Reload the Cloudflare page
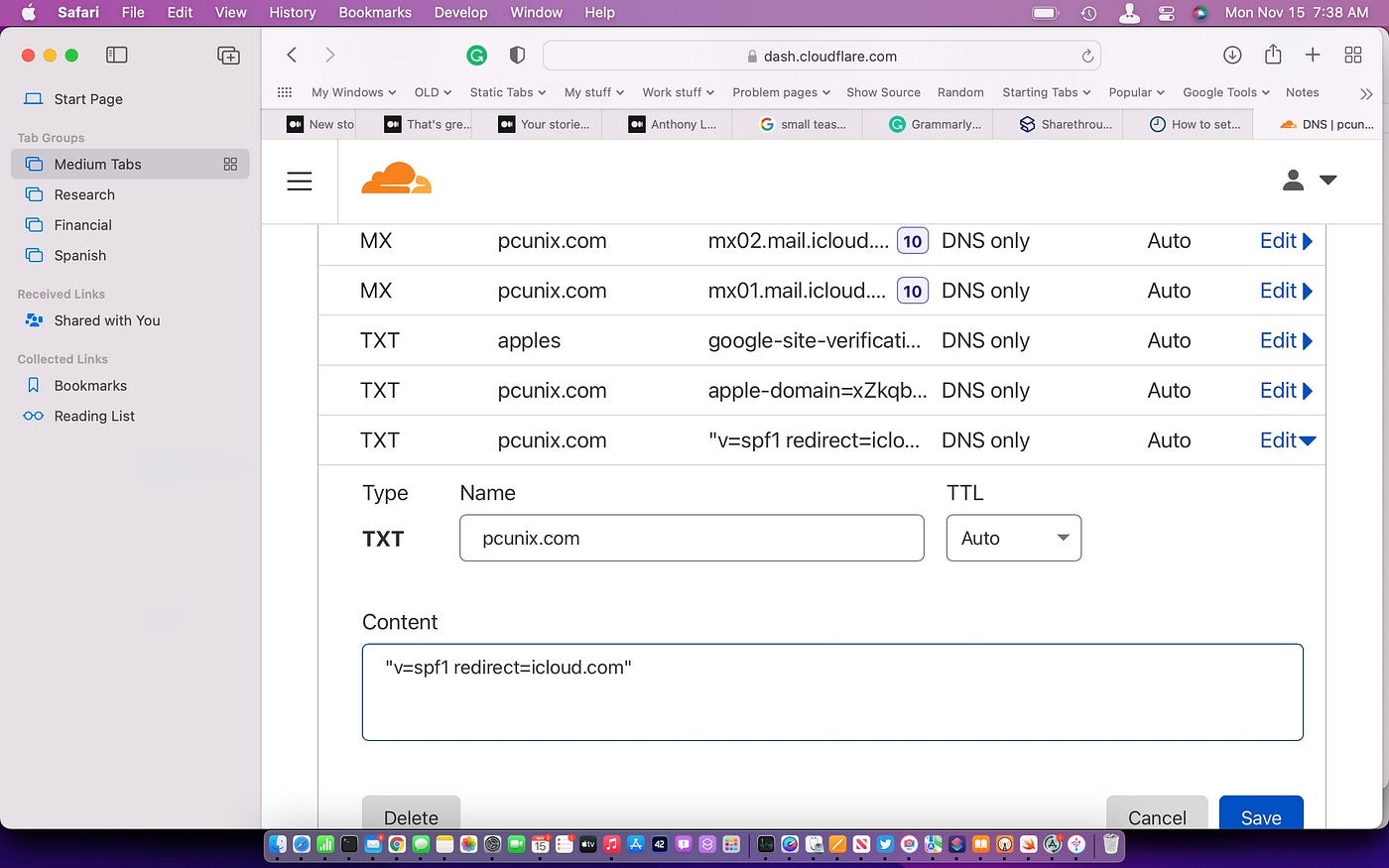 (1087, 57)
